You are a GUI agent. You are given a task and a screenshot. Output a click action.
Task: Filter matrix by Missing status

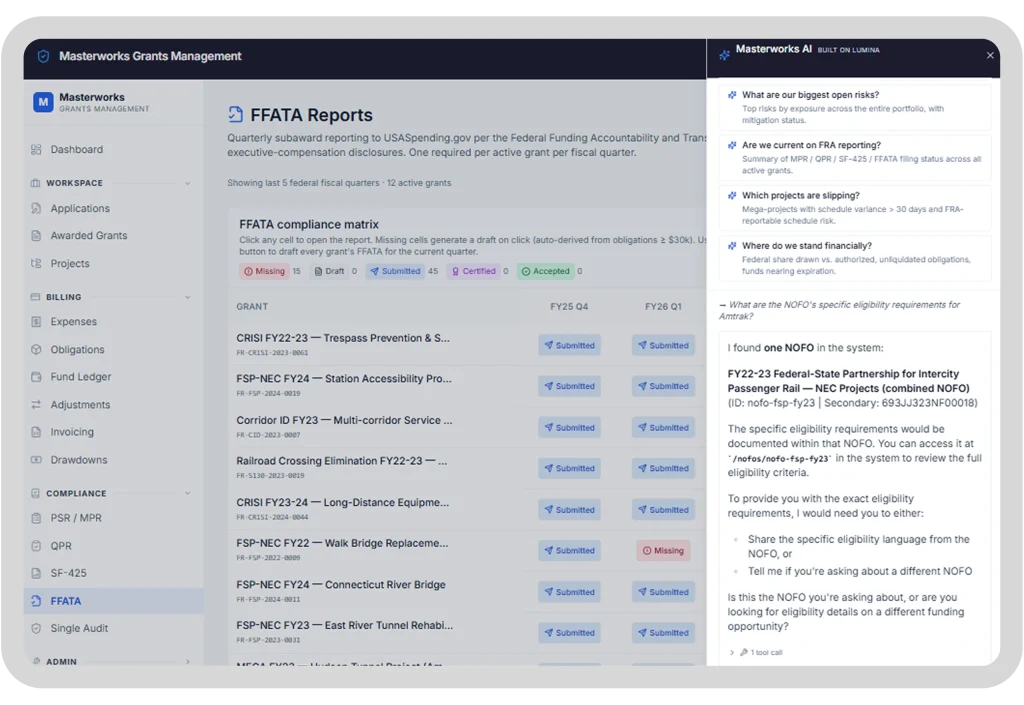coord(264,272)
